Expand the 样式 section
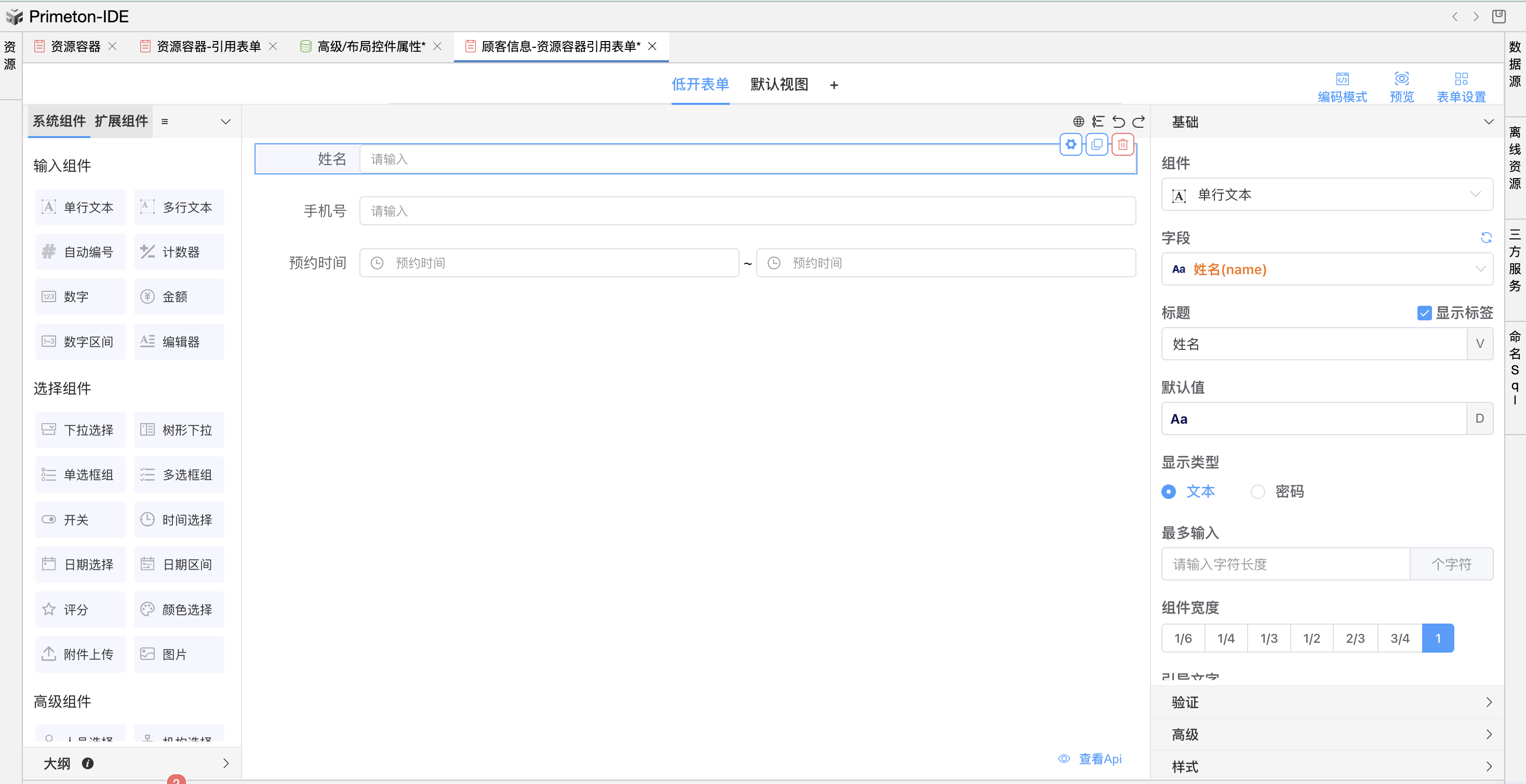 1327,767
